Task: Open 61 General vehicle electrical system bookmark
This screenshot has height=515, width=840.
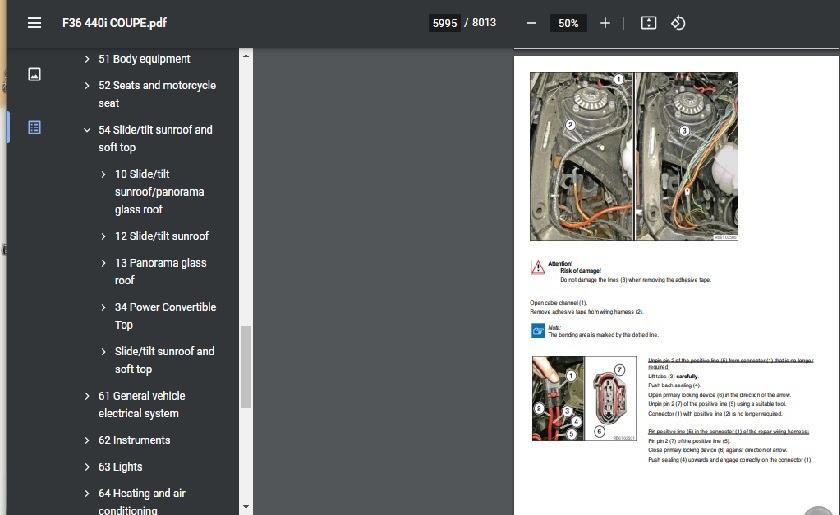Action: tap(142, 405)
